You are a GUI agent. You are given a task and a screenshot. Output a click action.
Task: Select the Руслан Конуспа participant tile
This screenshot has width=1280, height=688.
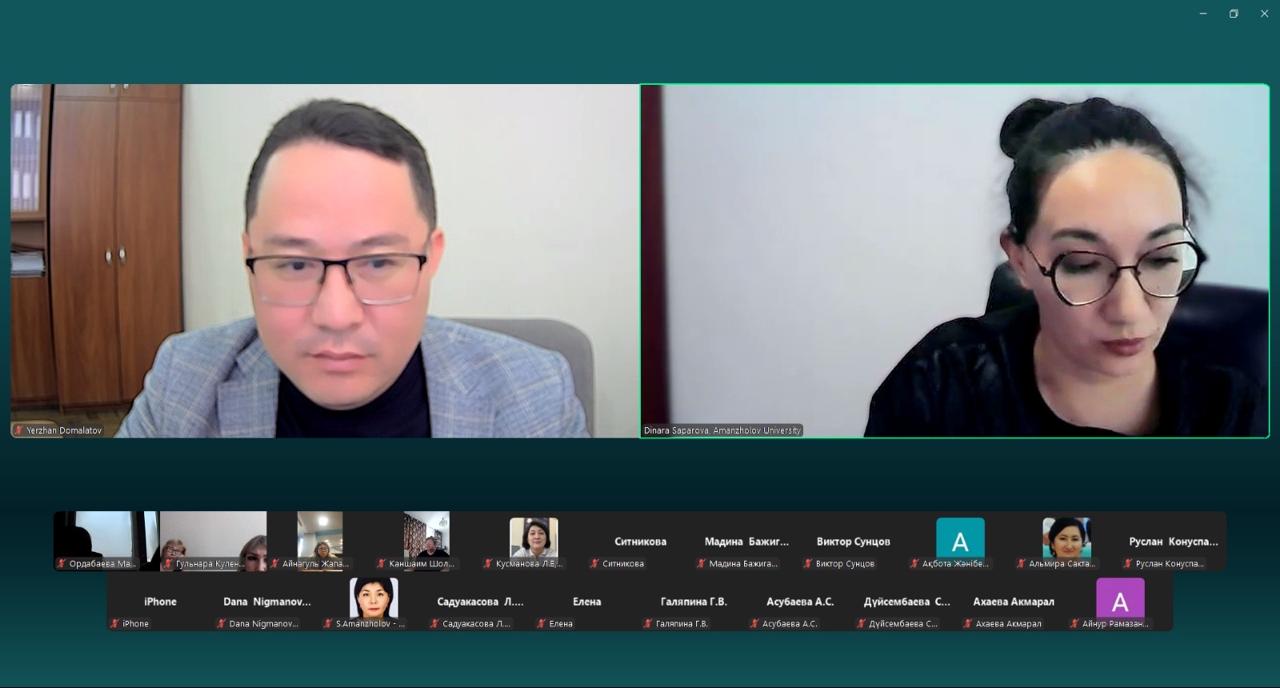[x=1173, y=541]
